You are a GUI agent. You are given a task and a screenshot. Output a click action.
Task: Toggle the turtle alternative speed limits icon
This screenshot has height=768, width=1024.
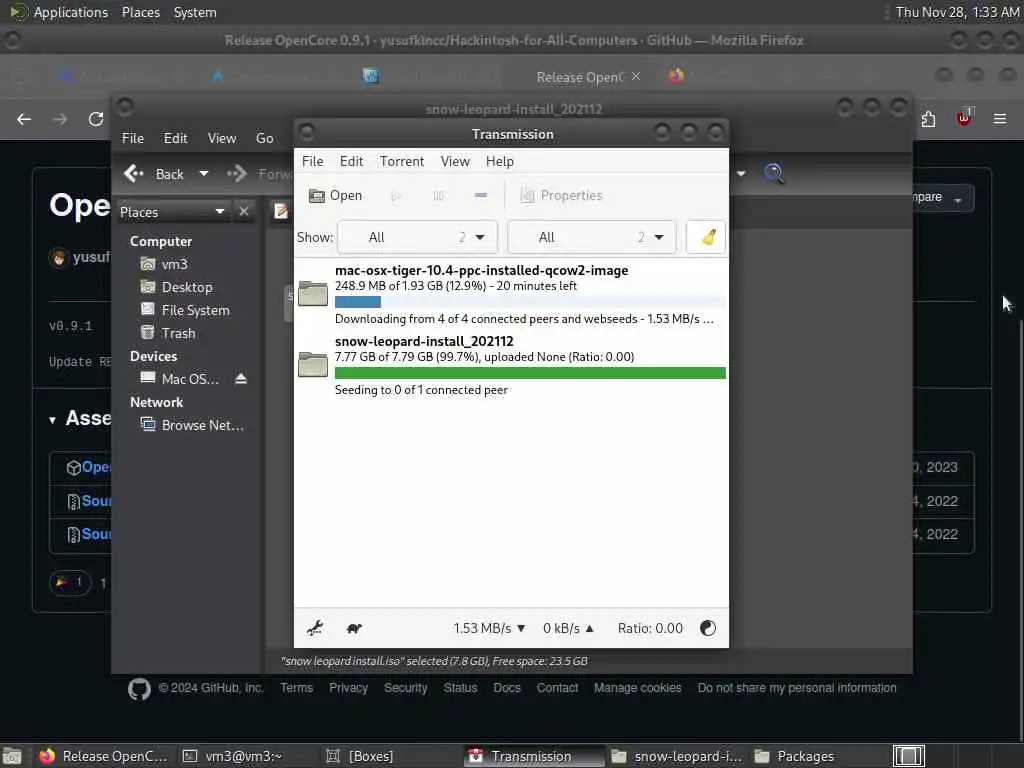354,628
